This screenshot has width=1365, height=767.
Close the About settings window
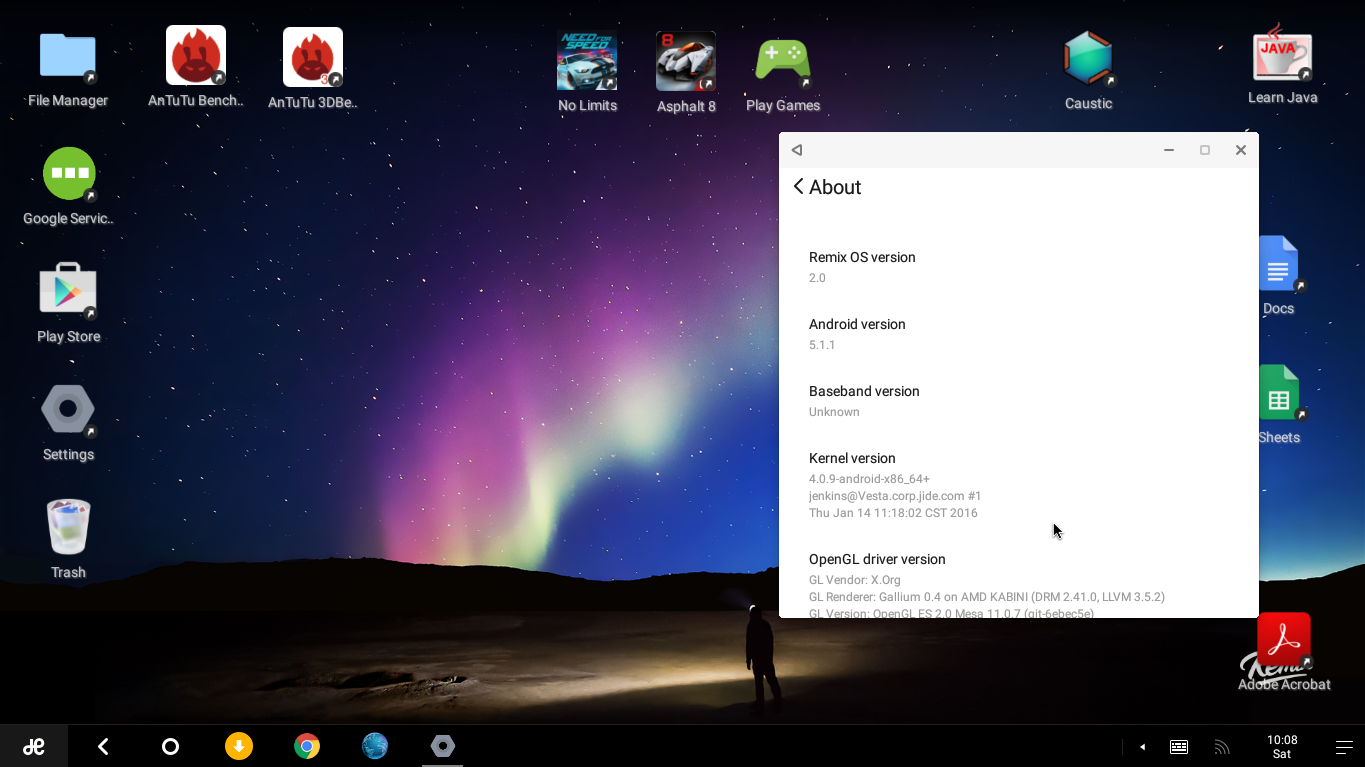tap(1241, 150)
